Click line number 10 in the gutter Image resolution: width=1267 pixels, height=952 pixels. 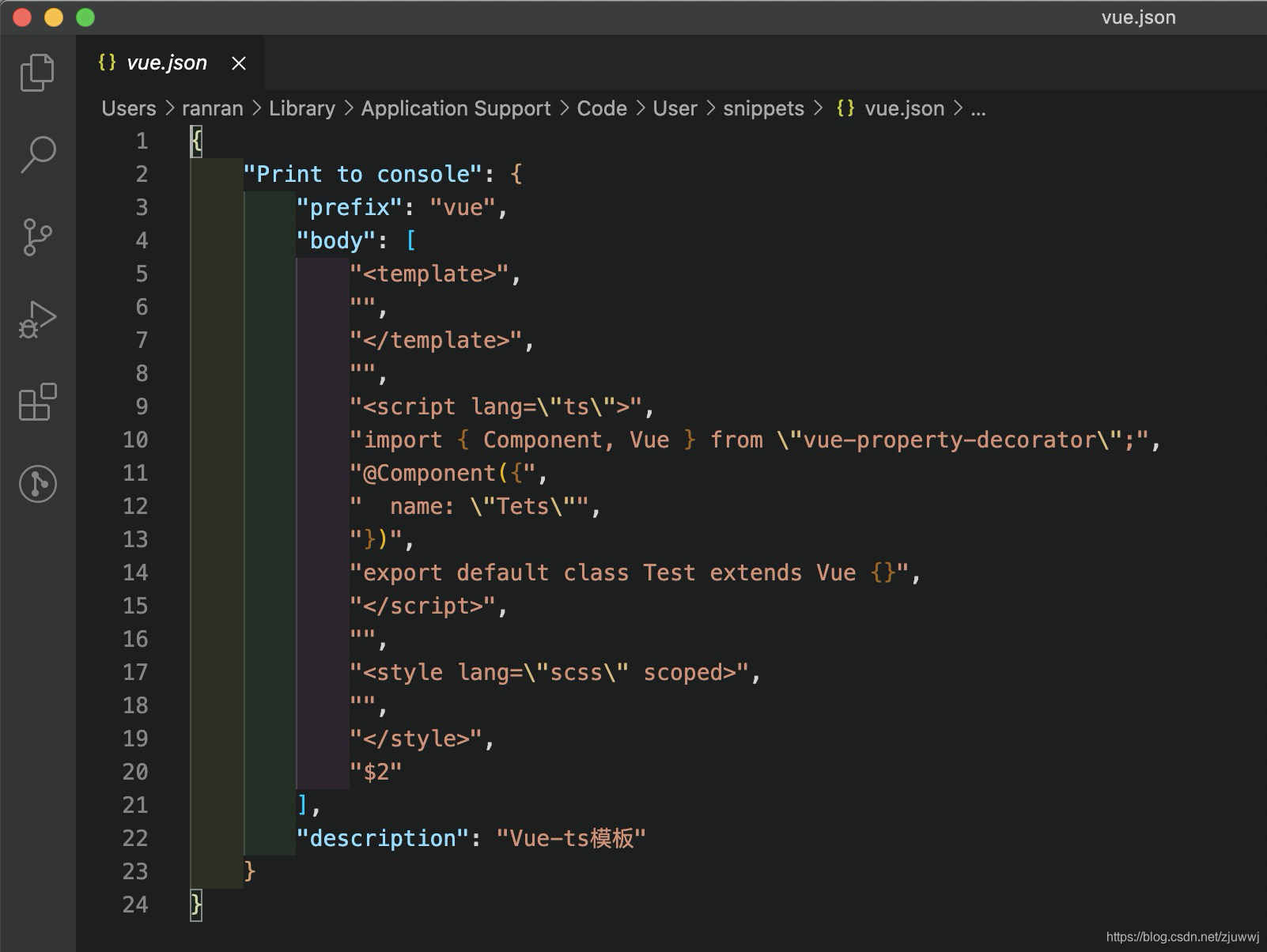coord(135,440)
